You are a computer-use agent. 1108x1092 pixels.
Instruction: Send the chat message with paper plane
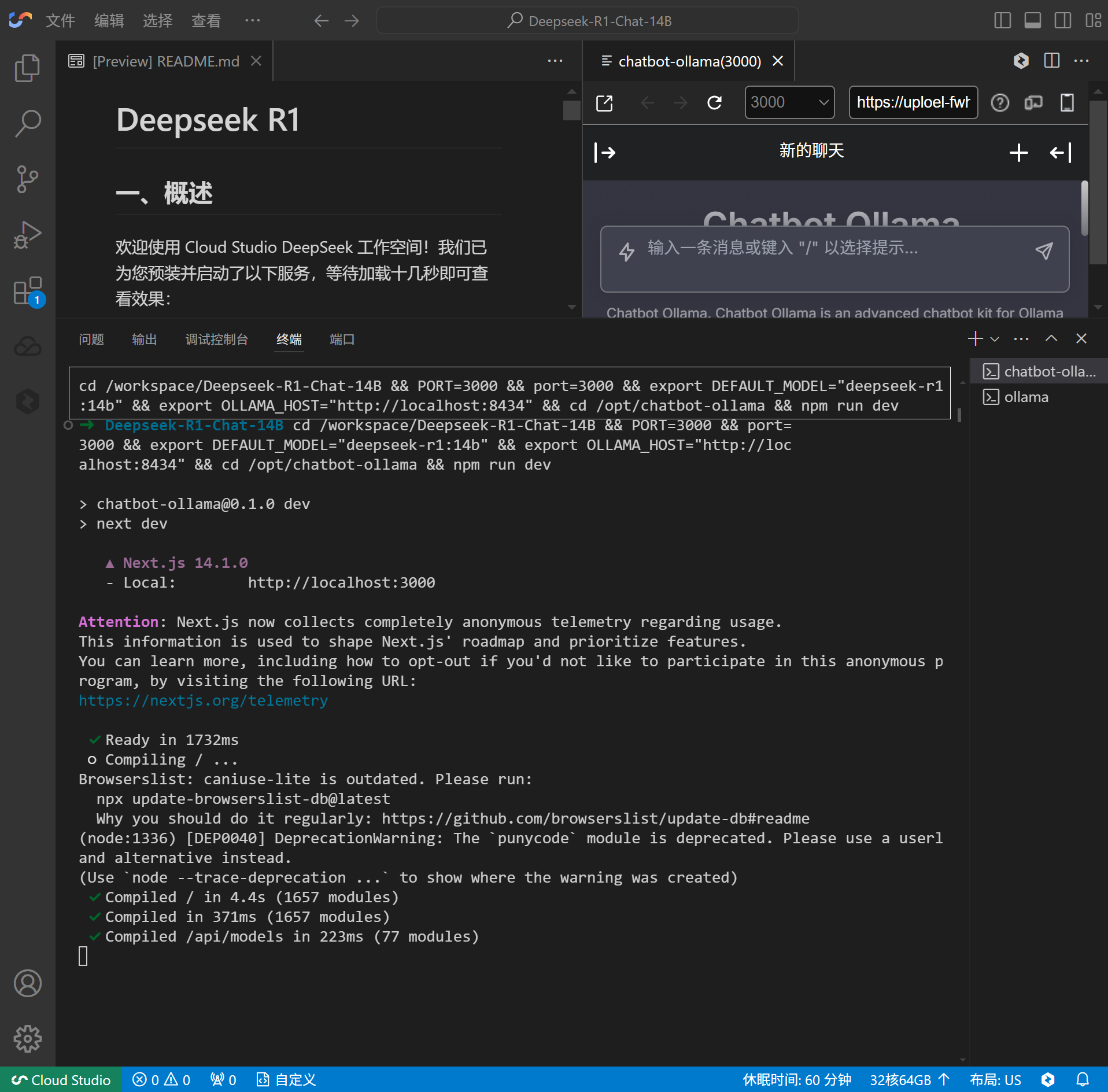(x=1044, y=250)
